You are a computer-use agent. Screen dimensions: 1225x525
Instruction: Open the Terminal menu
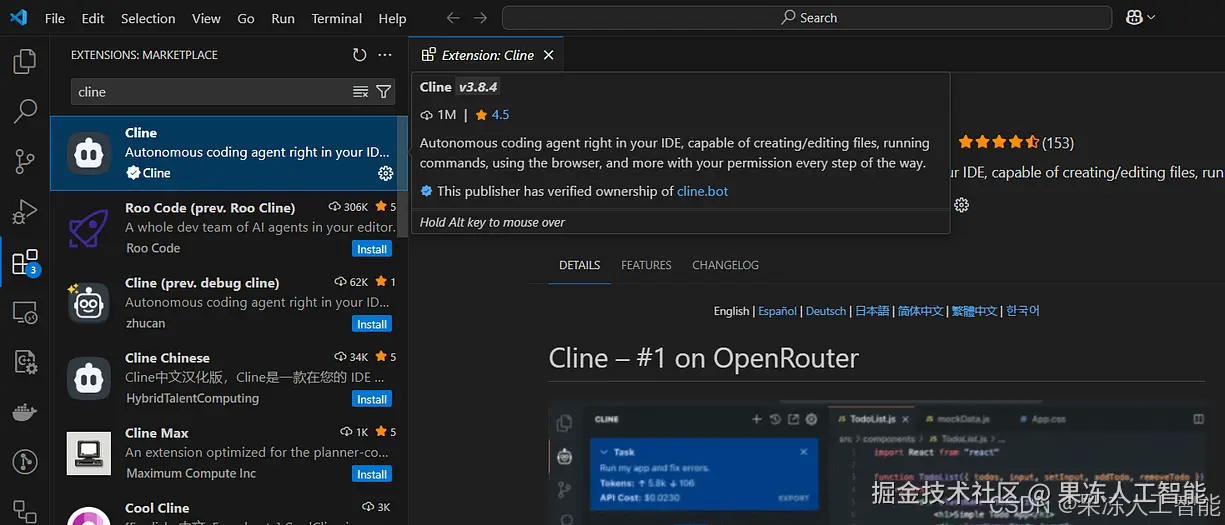click(337, 18)
